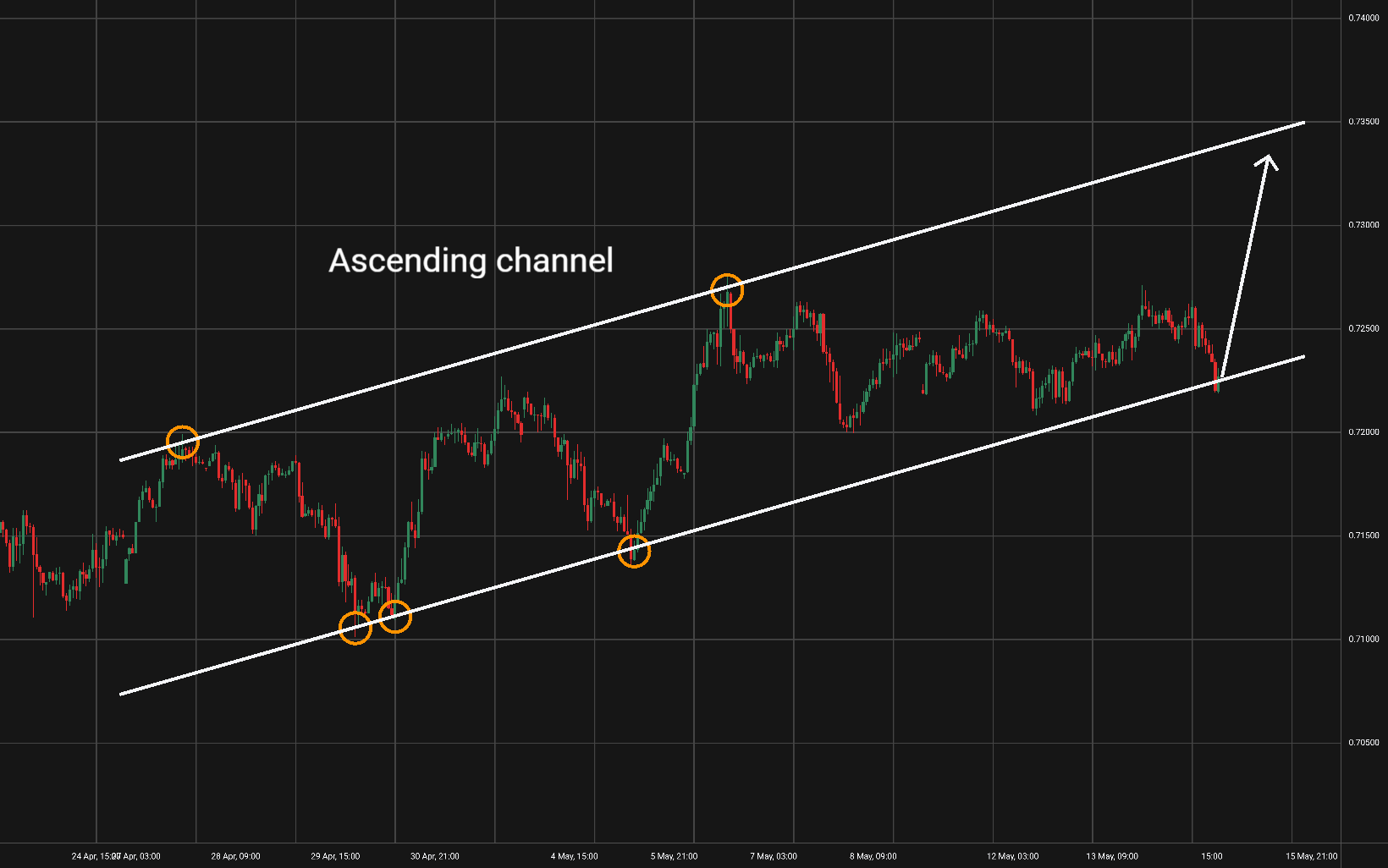This screenshot has height=868, width=1388.
Task: Click the '4 May, 15:00' time label
Action: pyautogui.click(x=575, y=856)
